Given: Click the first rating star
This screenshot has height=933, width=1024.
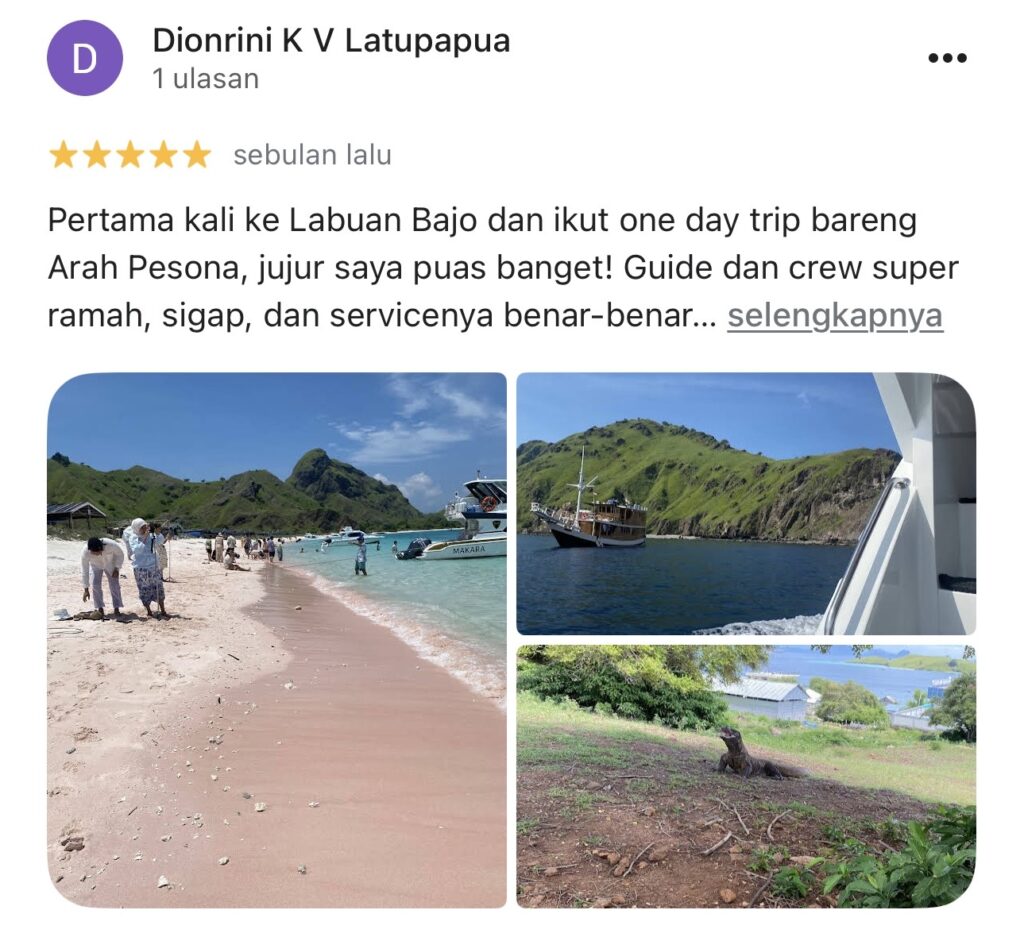Looking at the screenshot, I should 63,155.
